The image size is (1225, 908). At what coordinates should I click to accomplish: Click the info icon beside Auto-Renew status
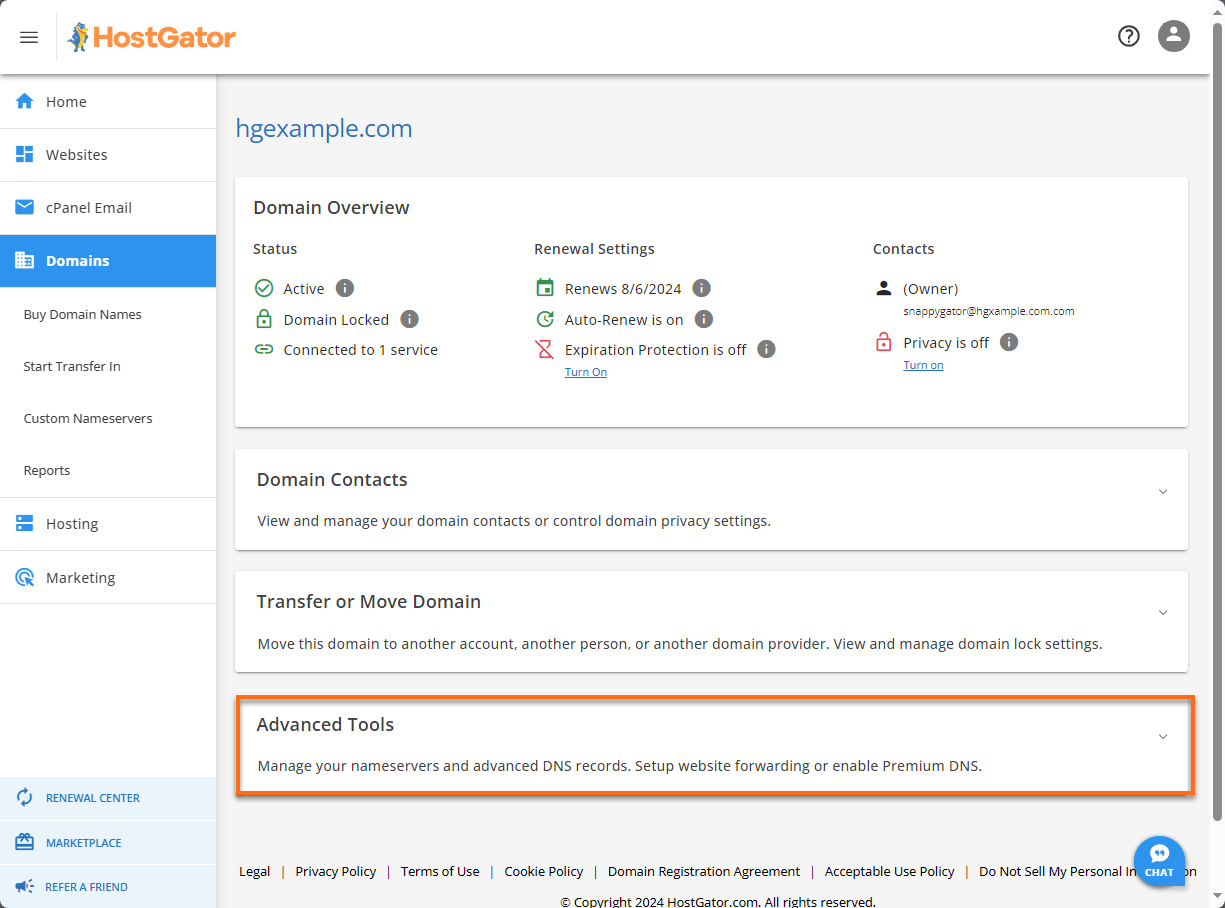704,319
